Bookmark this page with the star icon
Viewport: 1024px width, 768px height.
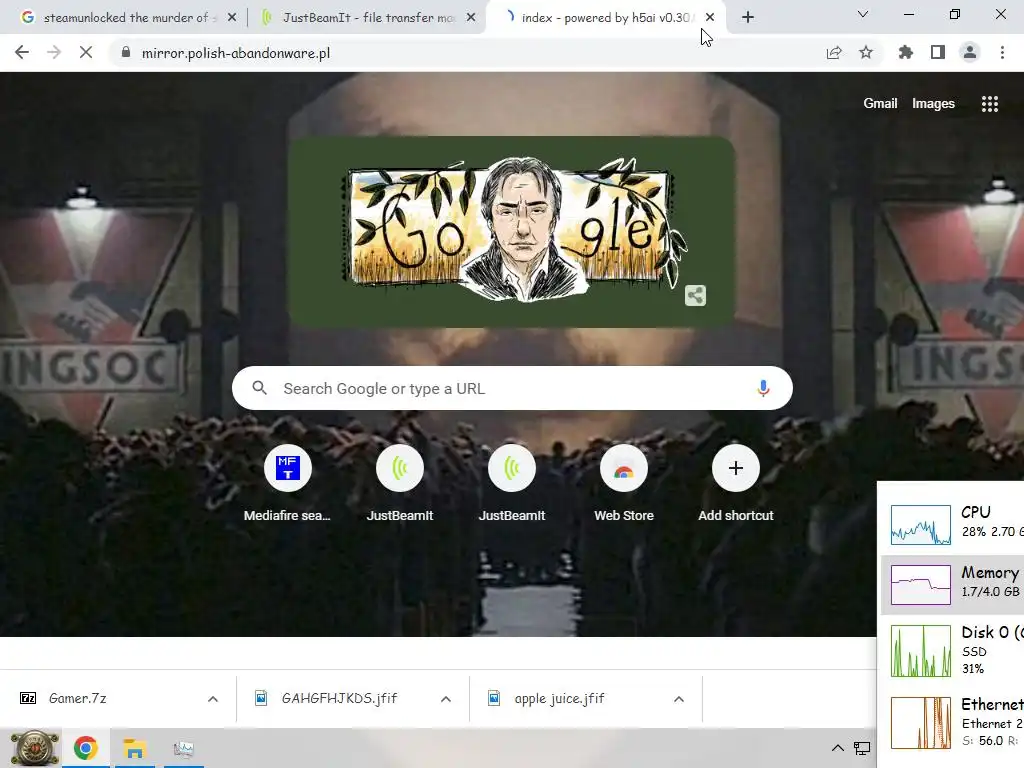[x=866, y=53]
